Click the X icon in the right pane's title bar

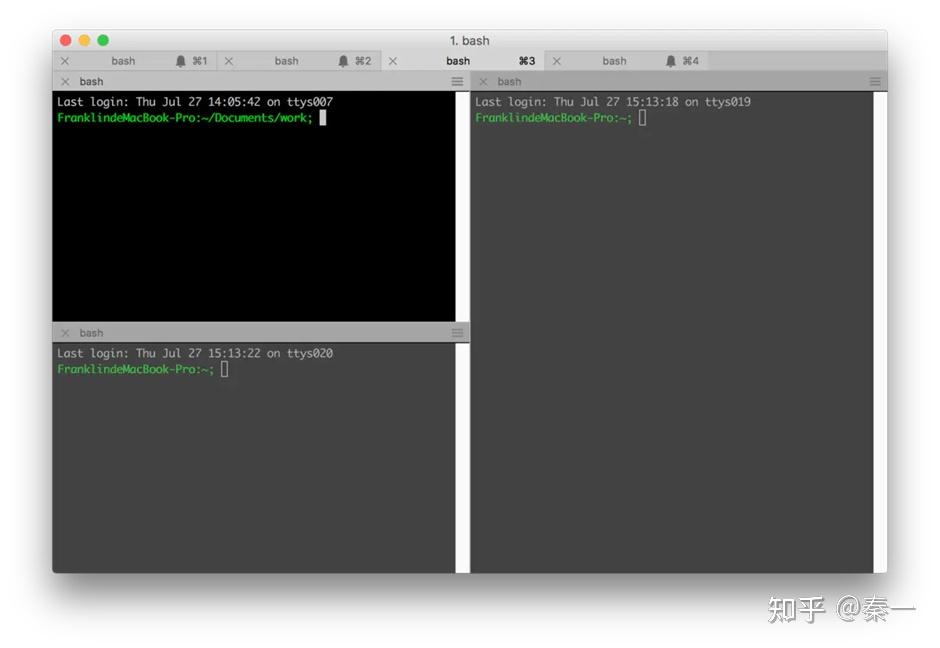[x=483, y=81]
